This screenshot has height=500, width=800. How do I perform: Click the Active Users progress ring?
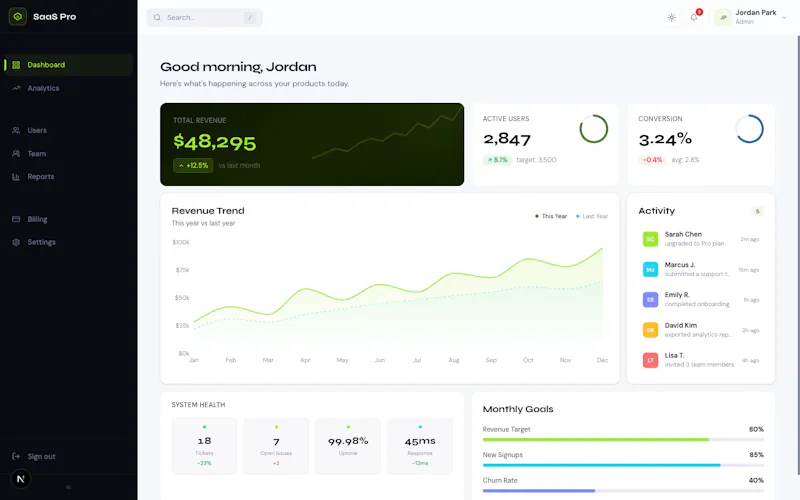point(594,129)
